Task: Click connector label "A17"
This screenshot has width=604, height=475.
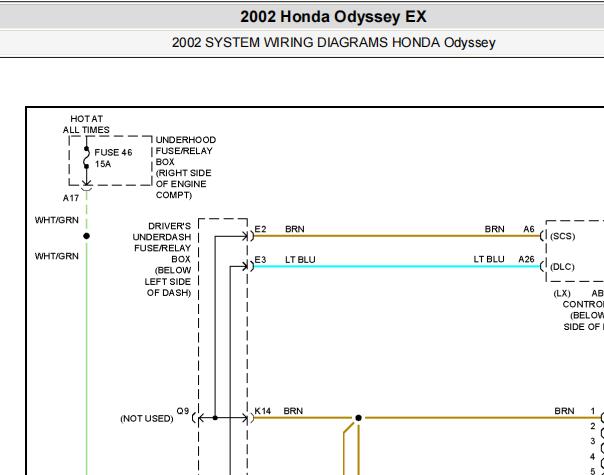Action: click(x=70, y=198)
